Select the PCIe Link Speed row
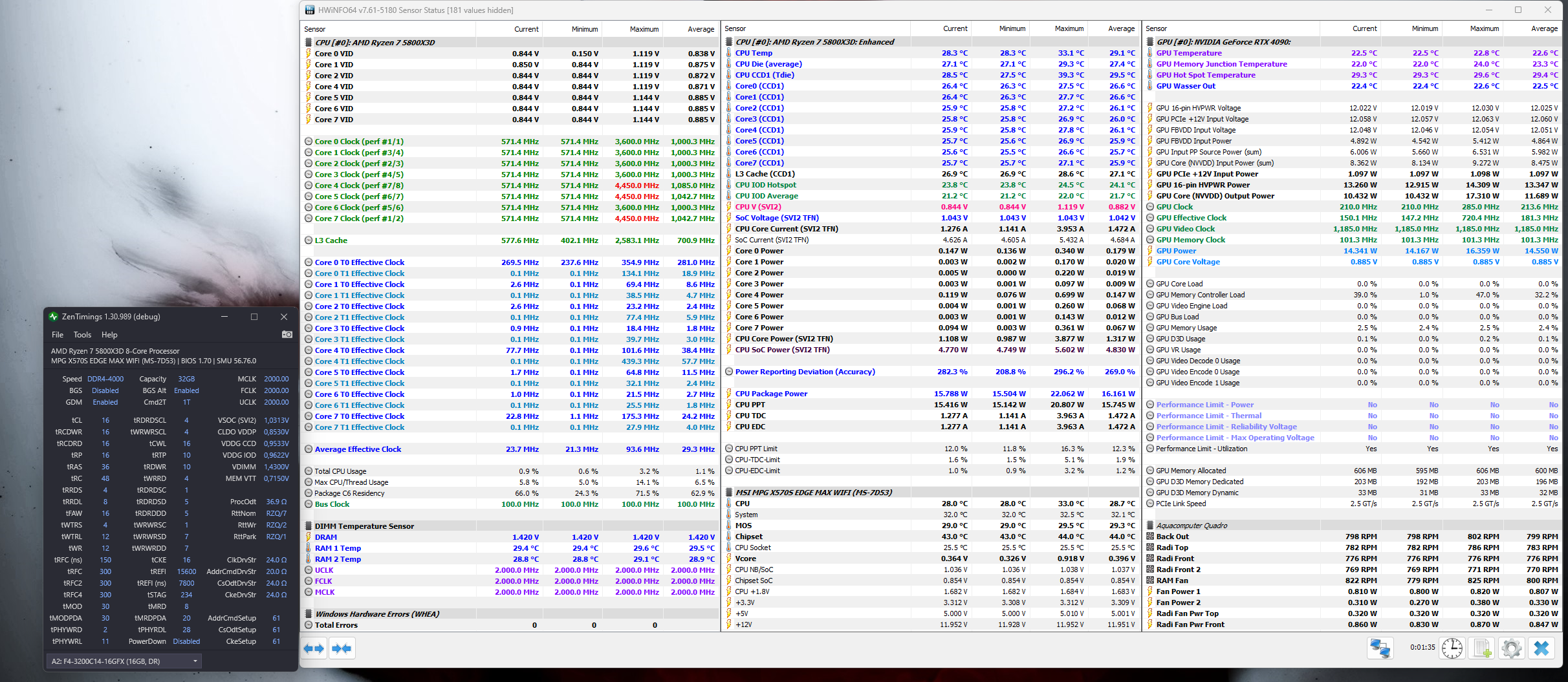The width and height of the screenshot is (1568, 682). (1353, 504)
